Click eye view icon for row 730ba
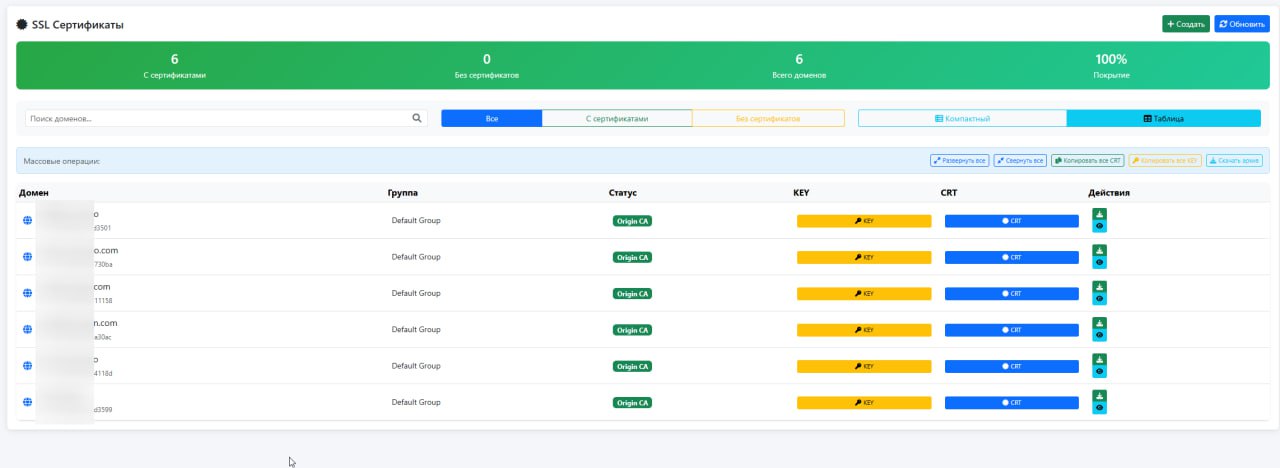The height and width of the screenshot is (468, 1280). (x=1099, y=262)
